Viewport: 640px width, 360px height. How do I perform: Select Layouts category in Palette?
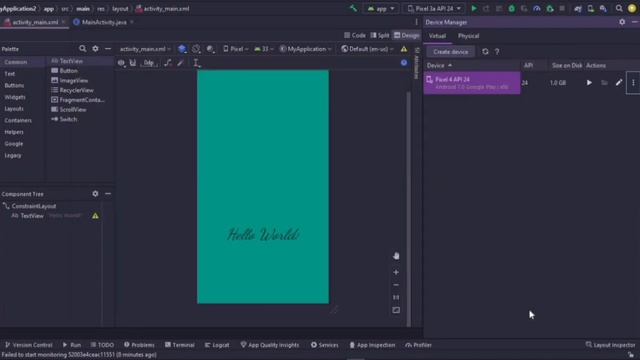[x=14, y=109]
